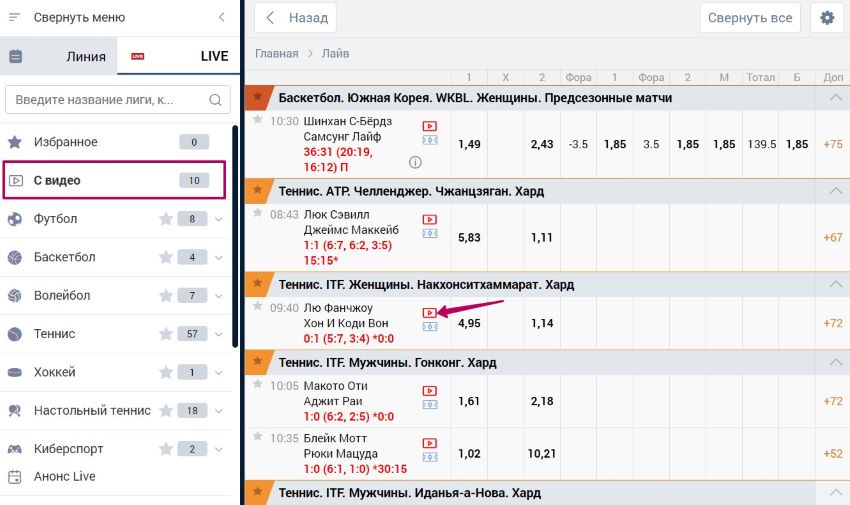
Task: Collapse the ATP Чжанцзяган league section
Action: (835, 191)
